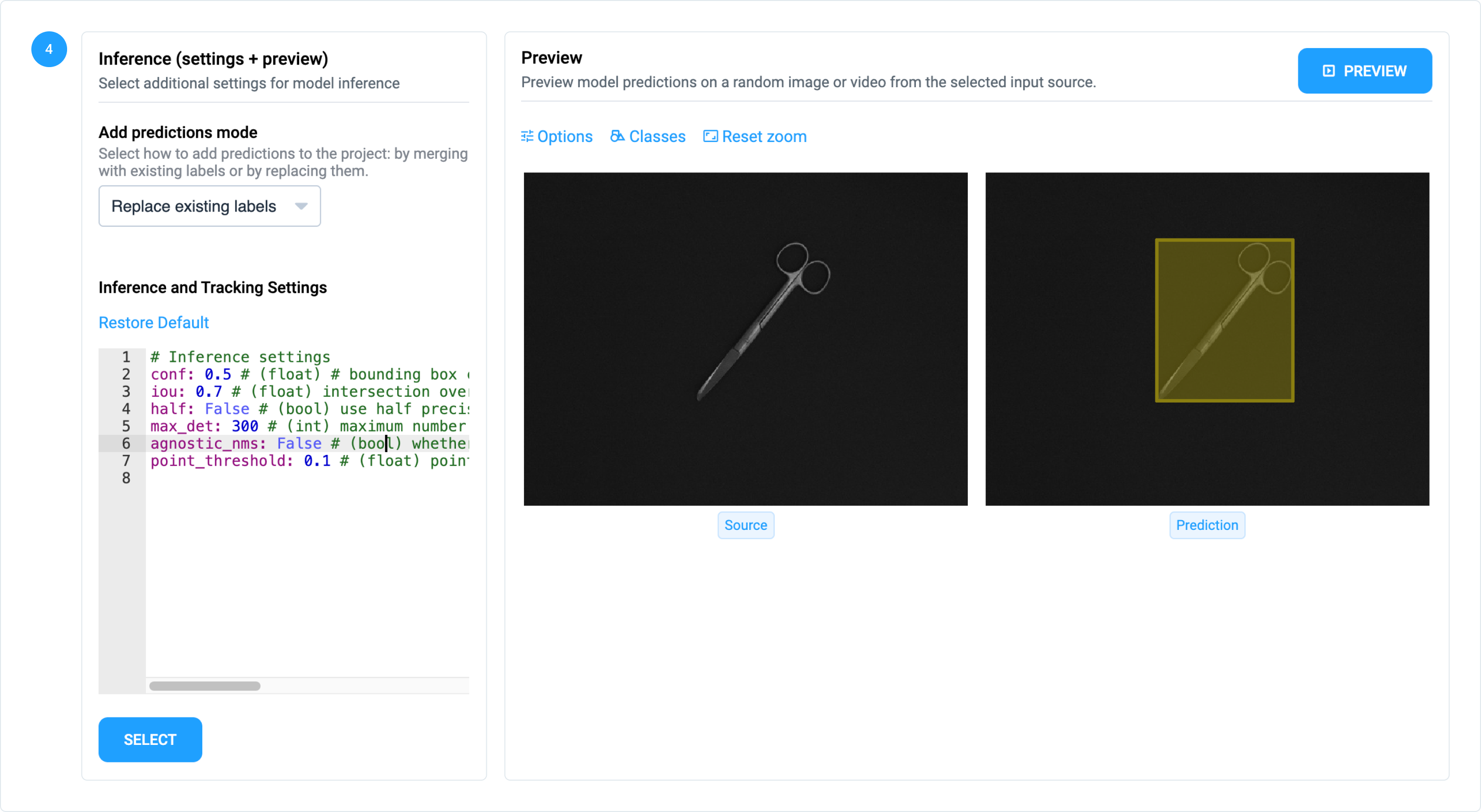Click the Prediction label tag
Image resolution: width=1481 pixels, height=812 pixels.
1207,525
